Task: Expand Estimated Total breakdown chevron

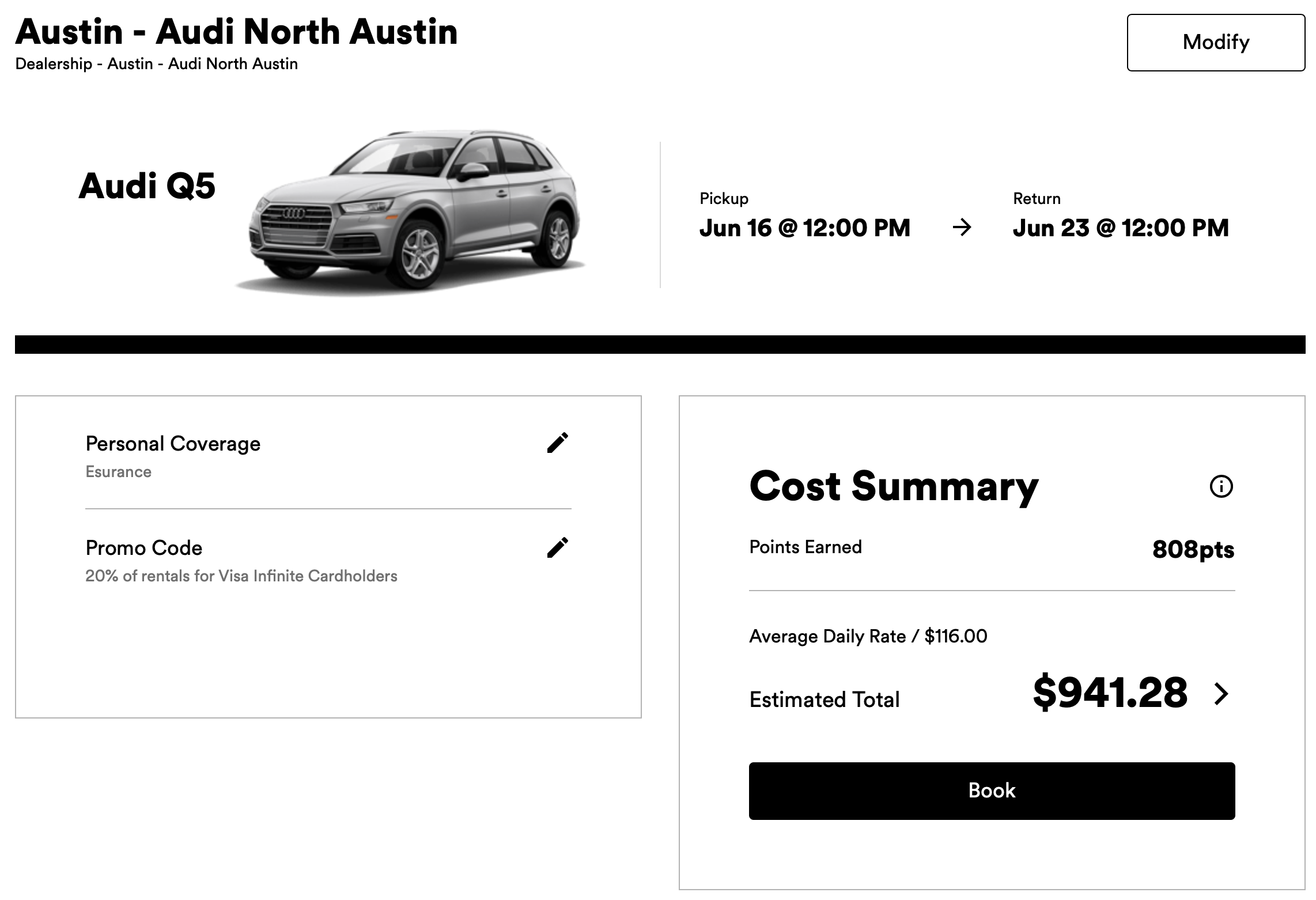Action: click(1221, 694)
